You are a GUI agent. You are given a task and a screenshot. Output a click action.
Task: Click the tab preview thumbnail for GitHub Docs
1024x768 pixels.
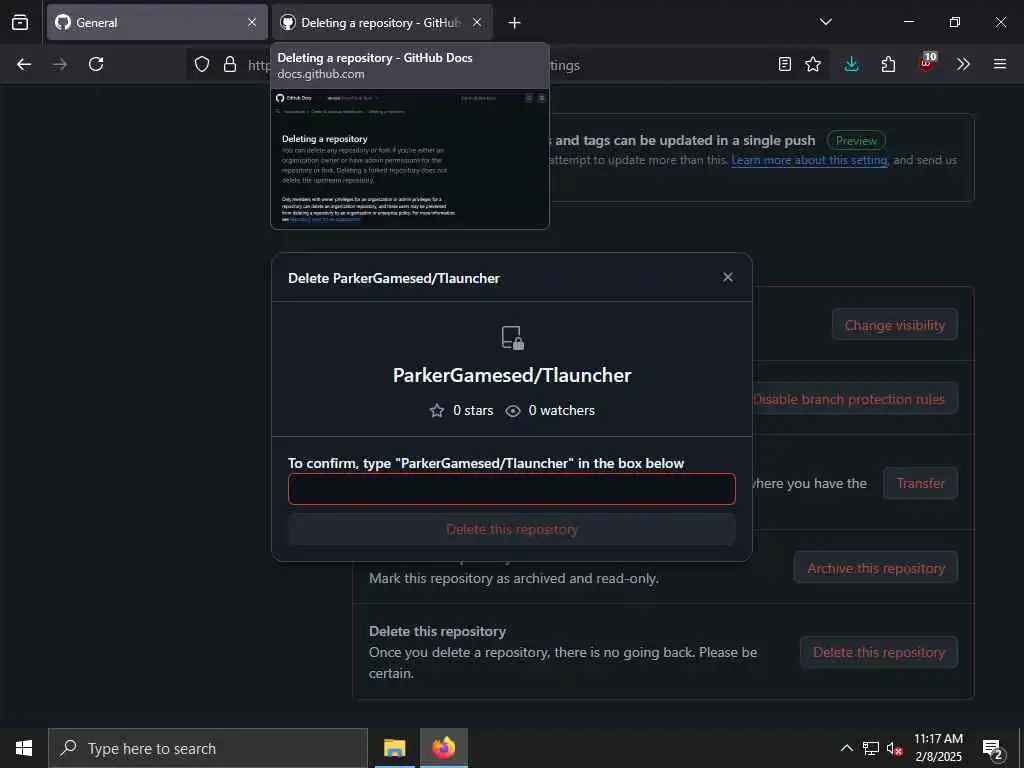[410, 159]
